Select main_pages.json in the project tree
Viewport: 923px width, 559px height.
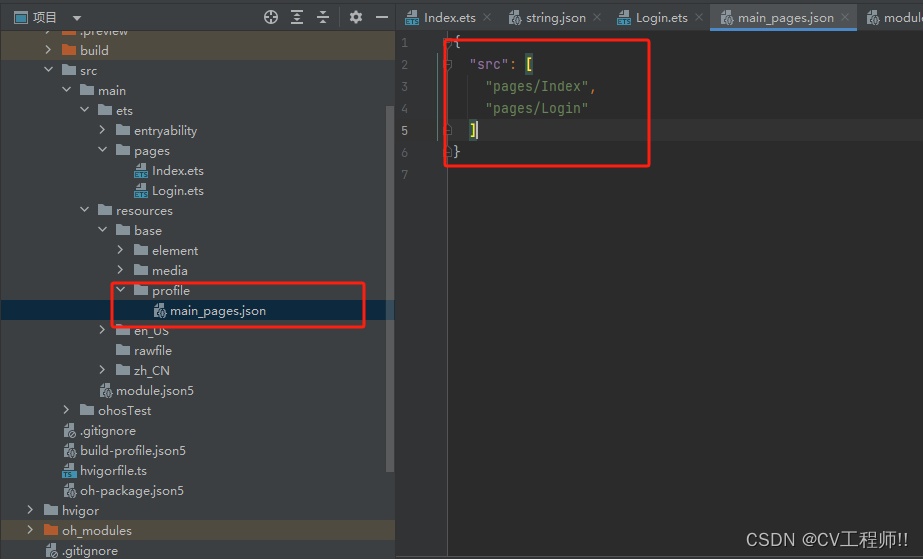(218, 311)
